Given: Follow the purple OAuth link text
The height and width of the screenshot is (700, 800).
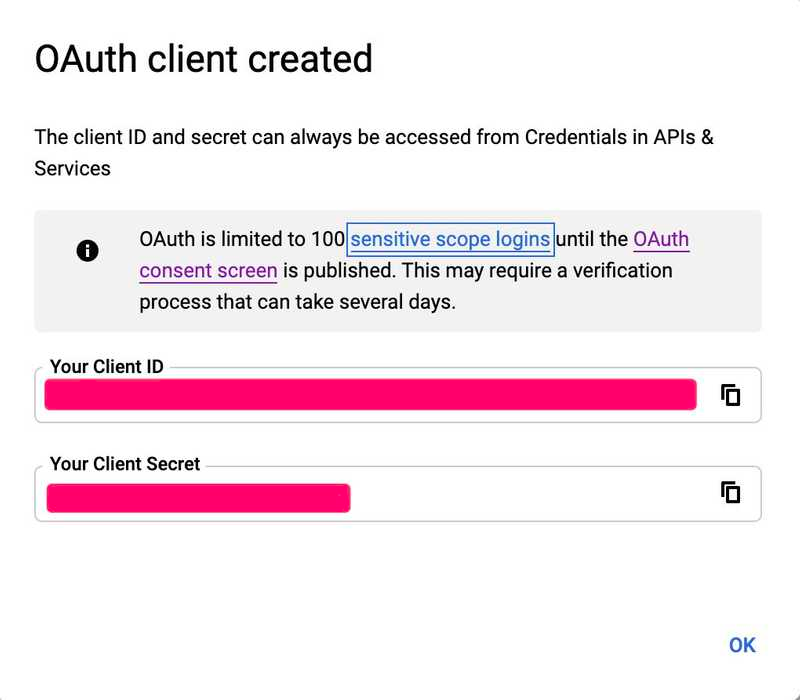Looking at the screenshot, I should pyautogui.click(x=661, y=239).
